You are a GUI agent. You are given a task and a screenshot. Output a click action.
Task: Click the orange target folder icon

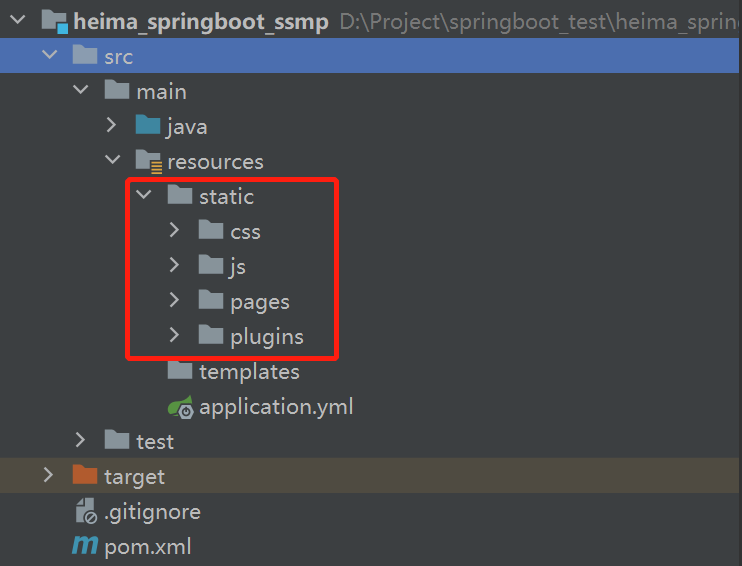pyautogui.click(x=85, y=476)
